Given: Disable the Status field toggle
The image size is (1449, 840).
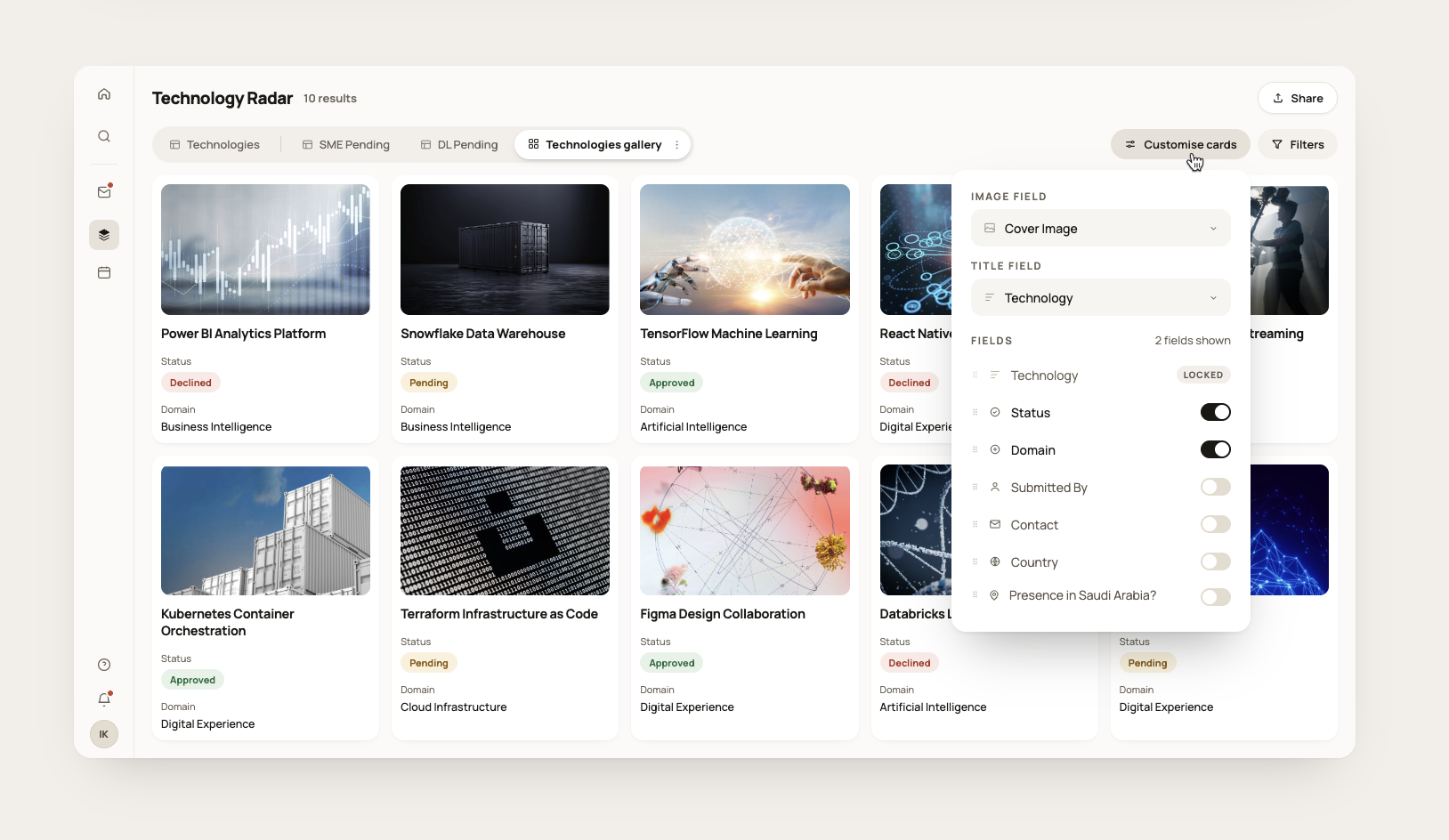Looking at the screenshot, I should (x=1215, y=412).
